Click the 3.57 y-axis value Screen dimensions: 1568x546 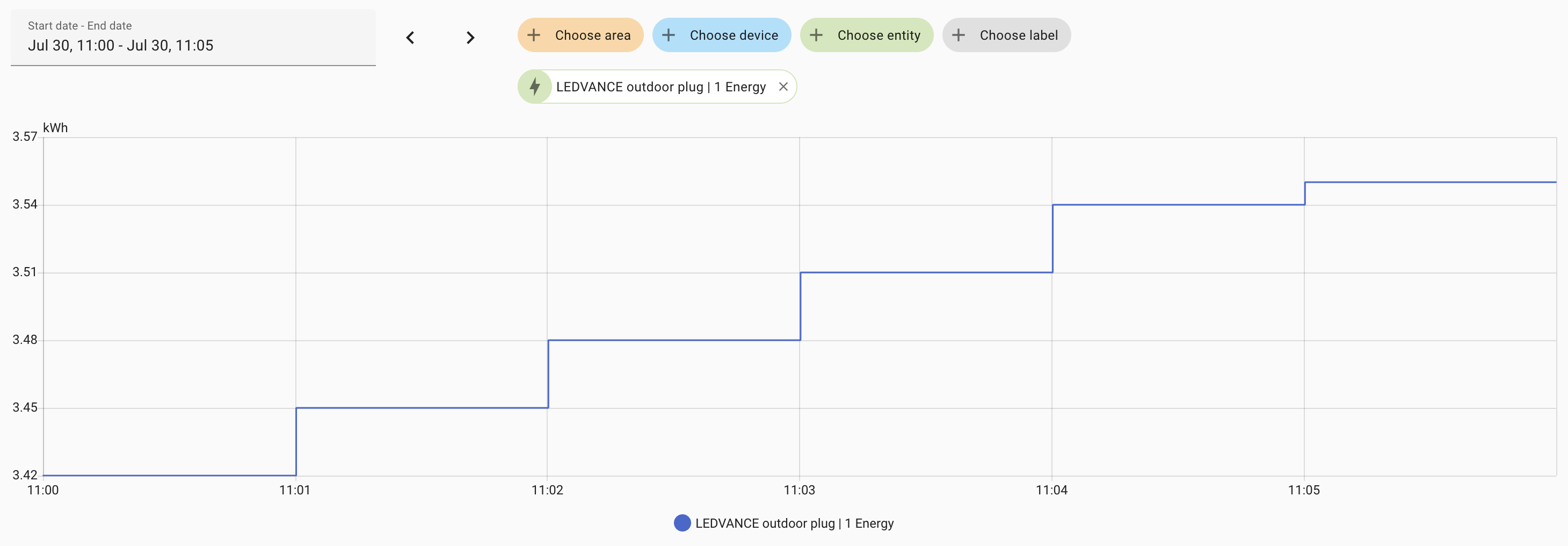point(25,136)
